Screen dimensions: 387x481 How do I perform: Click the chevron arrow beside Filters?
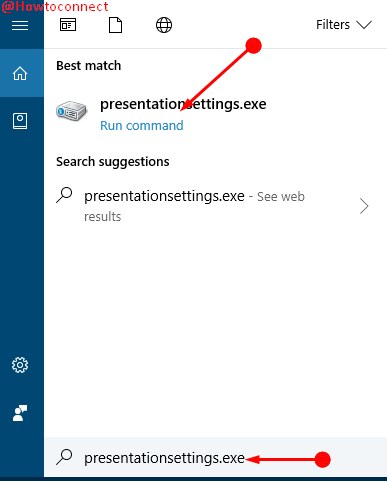pos(364,25)
